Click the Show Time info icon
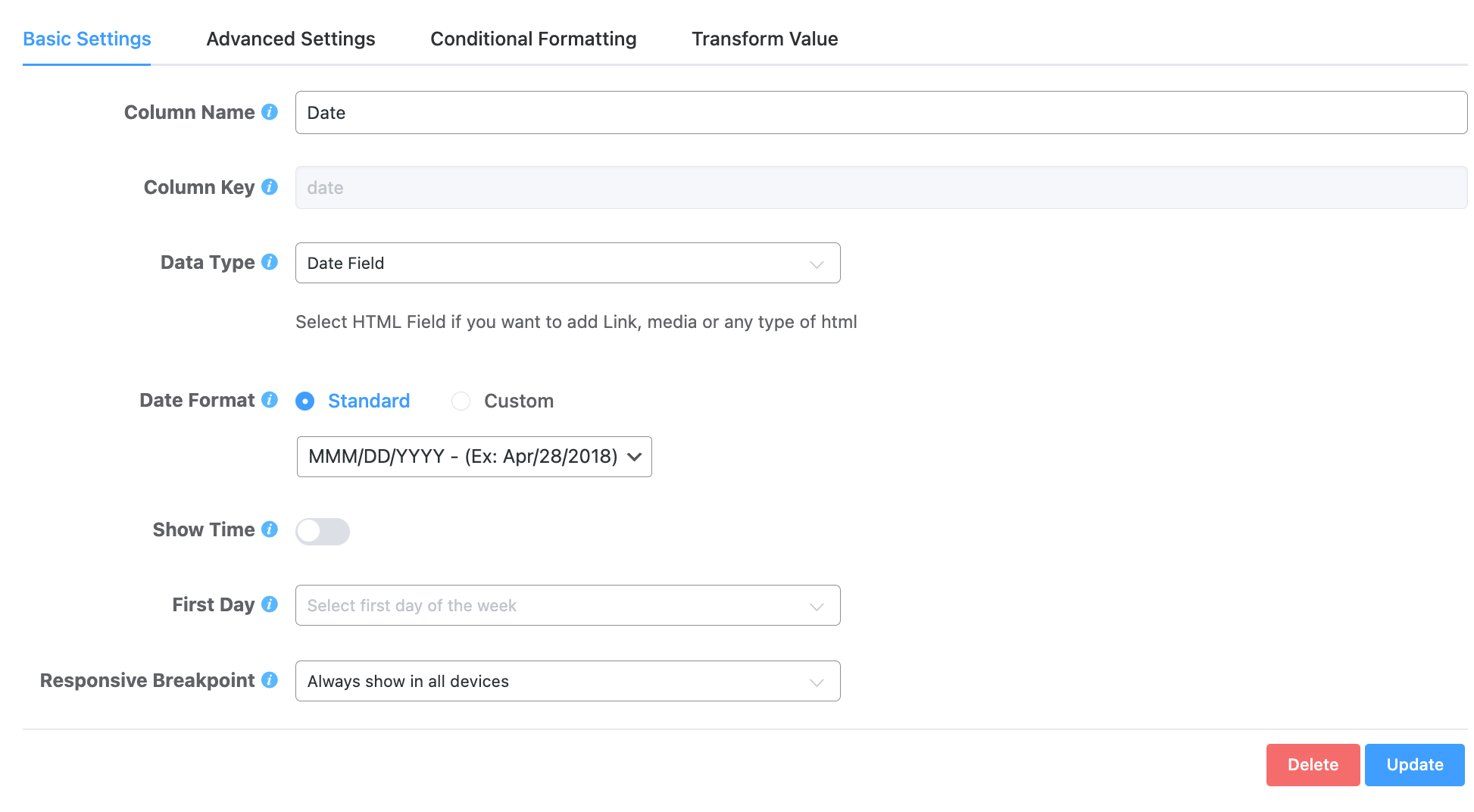The image size is (1474, 812). click(270, 529)
